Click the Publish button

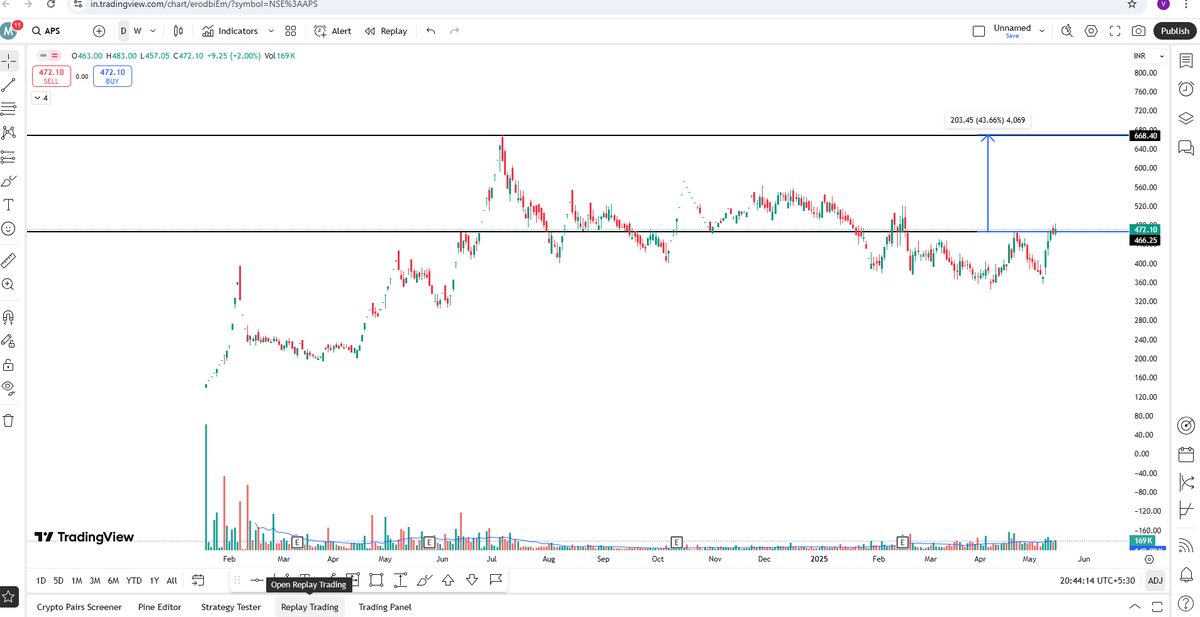pos(1174,31)
